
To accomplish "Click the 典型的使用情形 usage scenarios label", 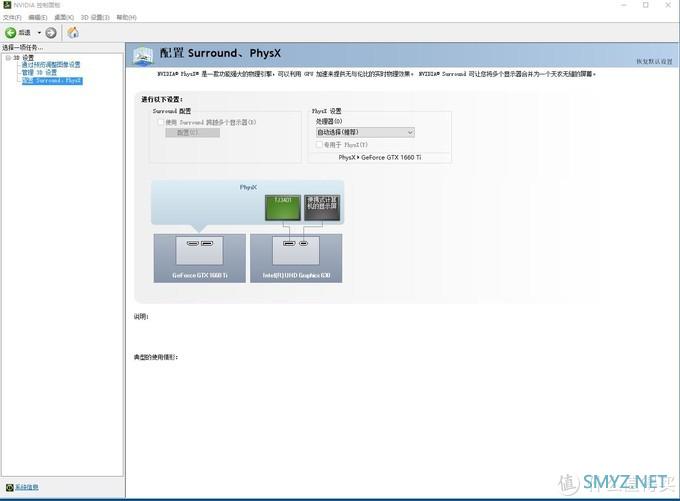I will click(x=156, y=357).
